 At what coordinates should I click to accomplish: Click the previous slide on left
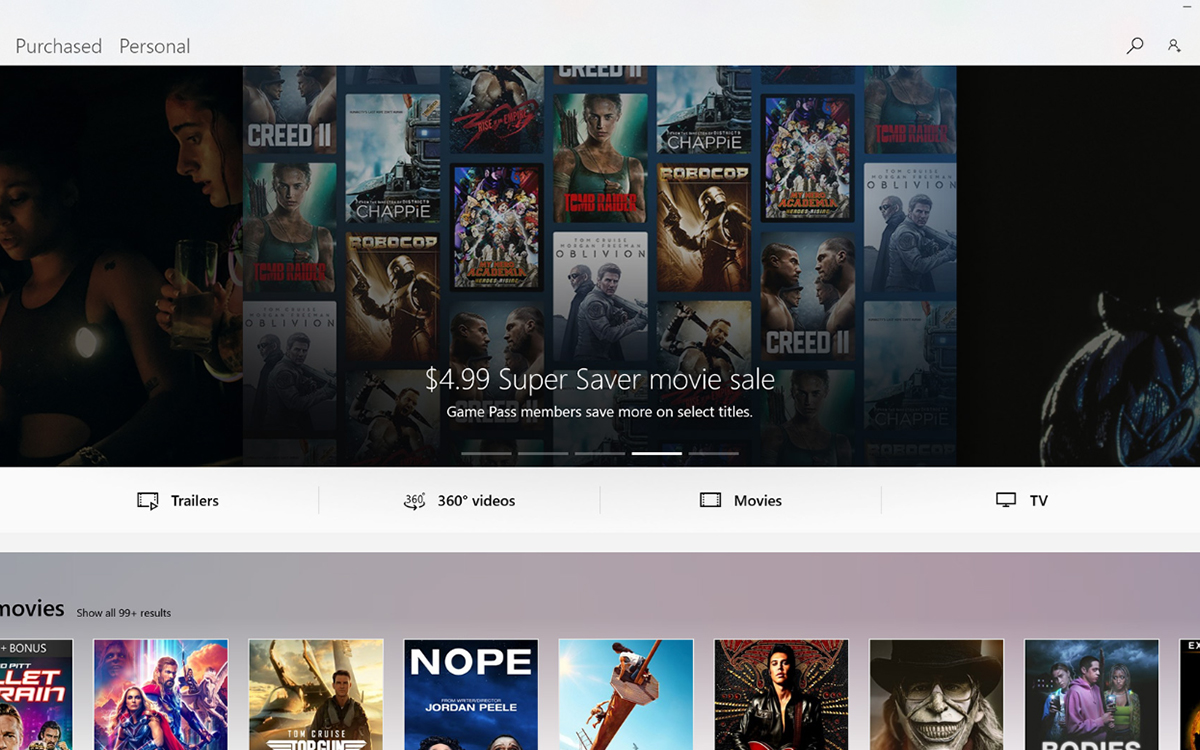(121, 265)
